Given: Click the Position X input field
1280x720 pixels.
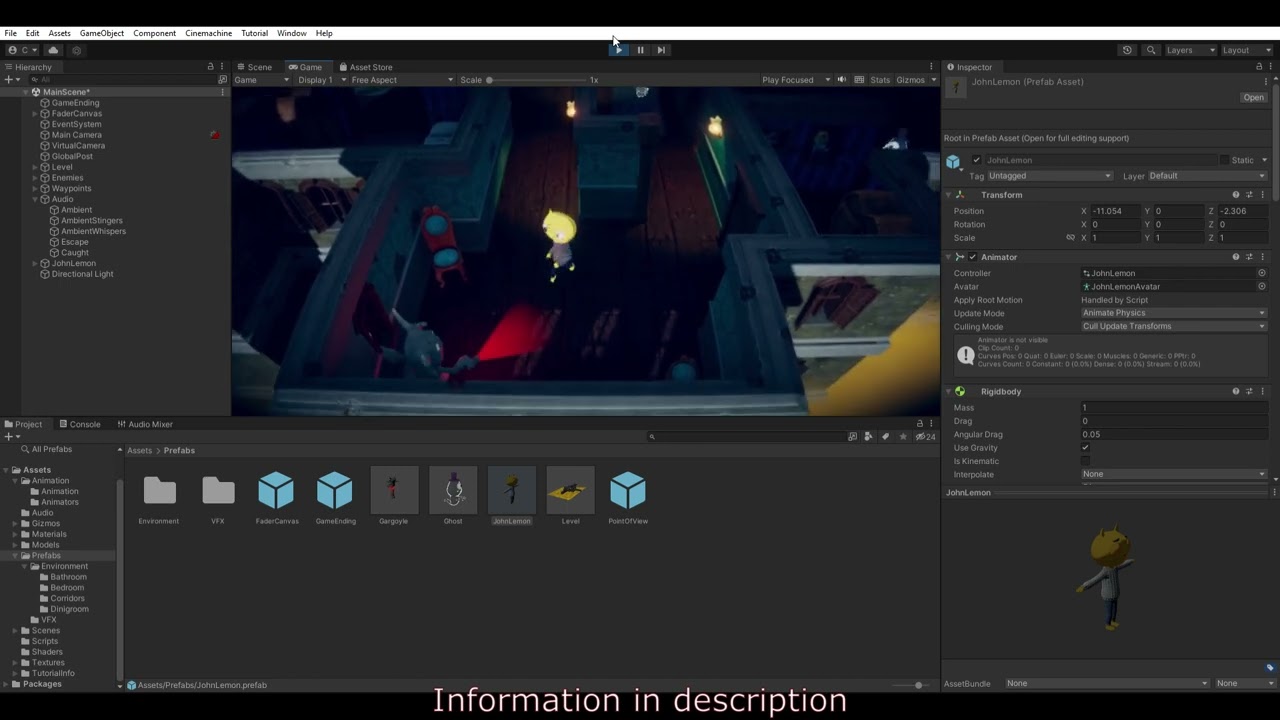Looking at the screenshot, I should click(1115, 211).
